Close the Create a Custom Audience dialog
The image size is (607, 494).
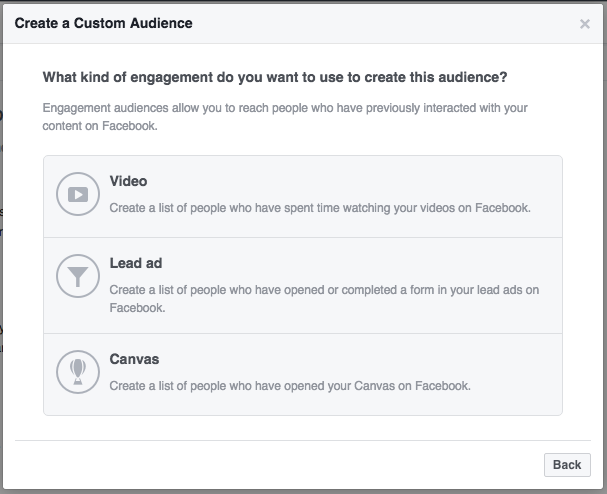(x=585, y=24)
